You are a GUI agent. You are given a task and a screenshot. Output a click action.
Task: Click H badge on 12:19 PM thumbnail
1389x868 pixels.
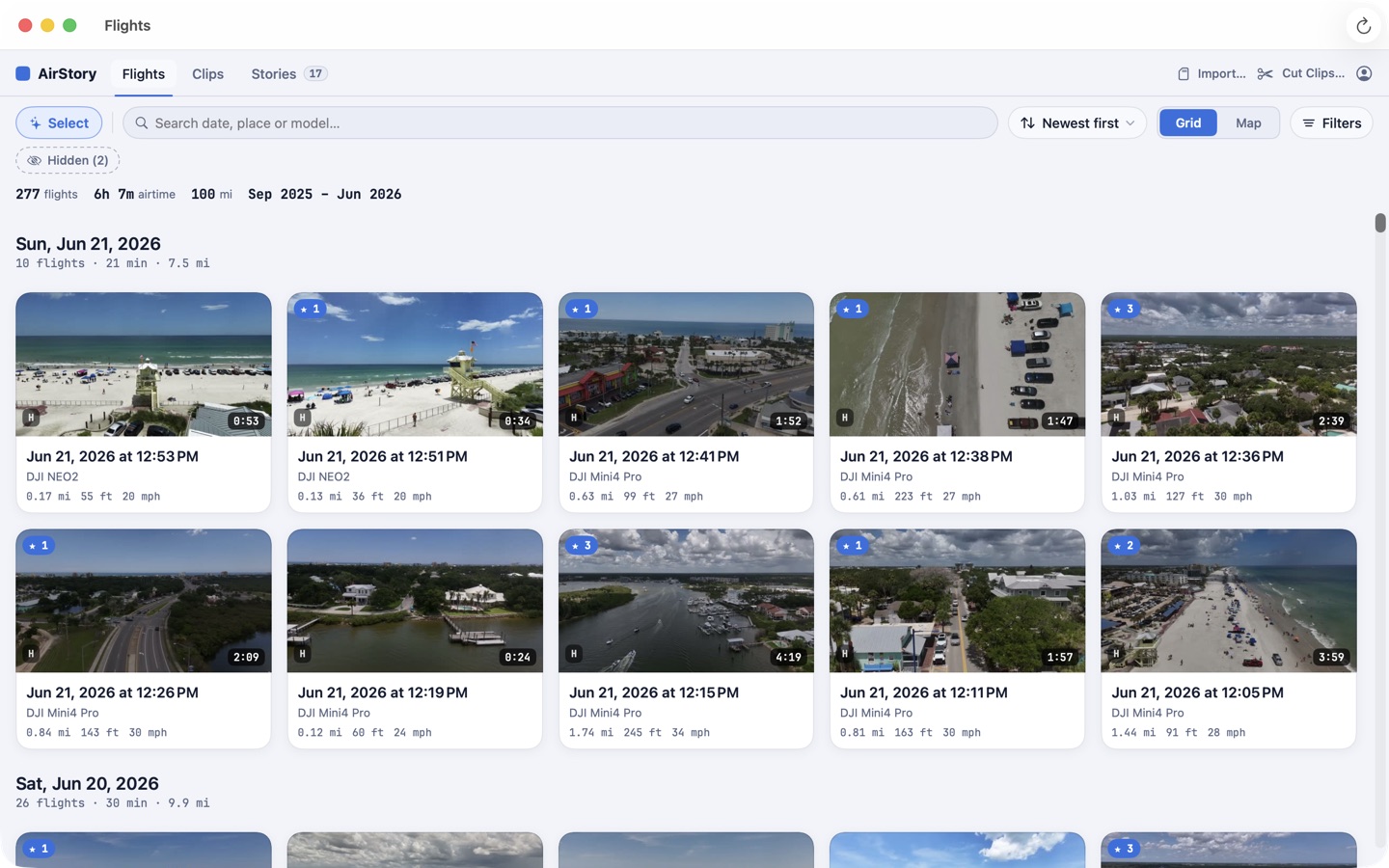[302, 654]
